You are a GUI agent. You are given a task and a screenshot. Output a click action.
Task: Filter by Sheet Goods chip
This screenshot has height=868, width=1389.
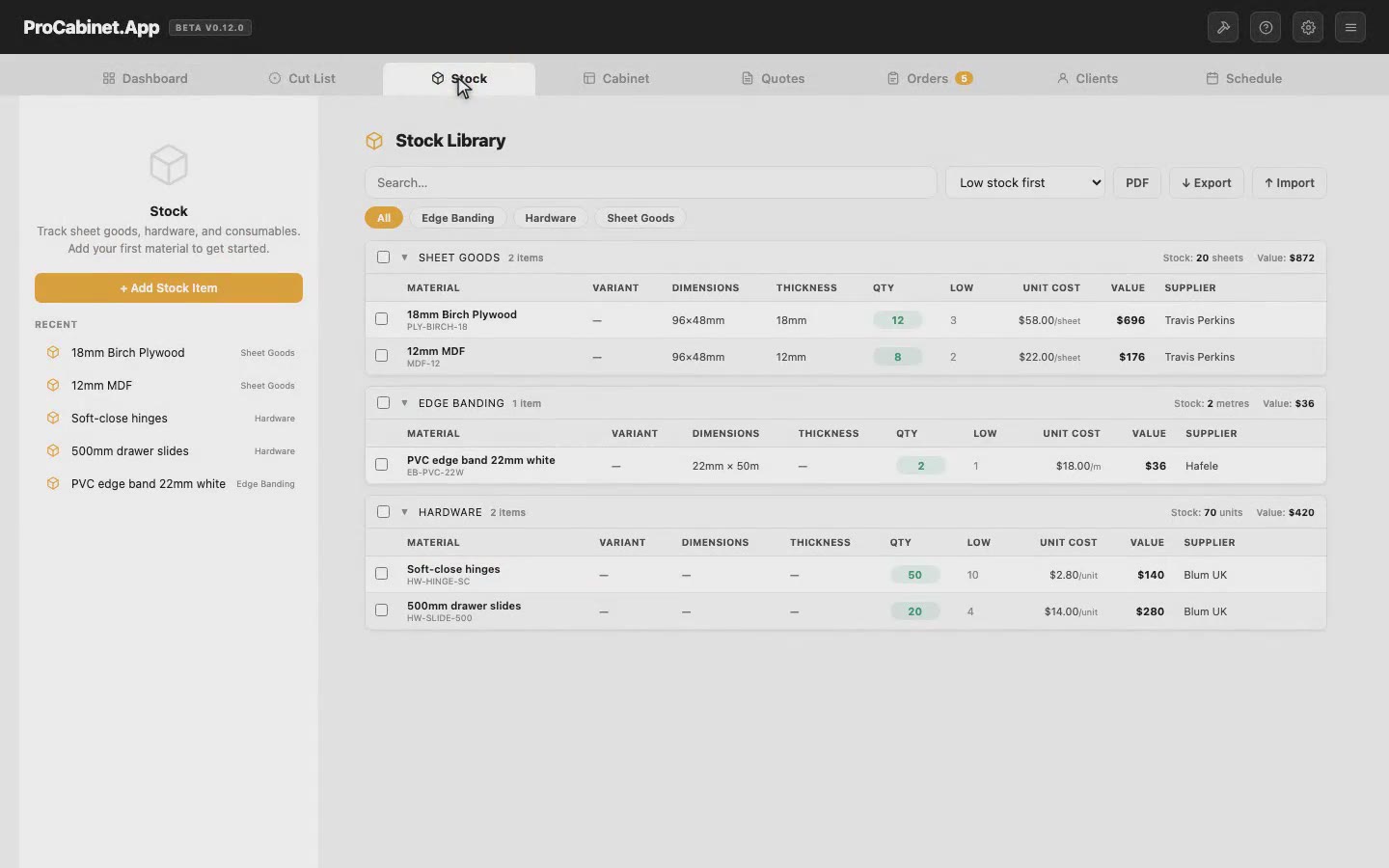pos(640,218)
